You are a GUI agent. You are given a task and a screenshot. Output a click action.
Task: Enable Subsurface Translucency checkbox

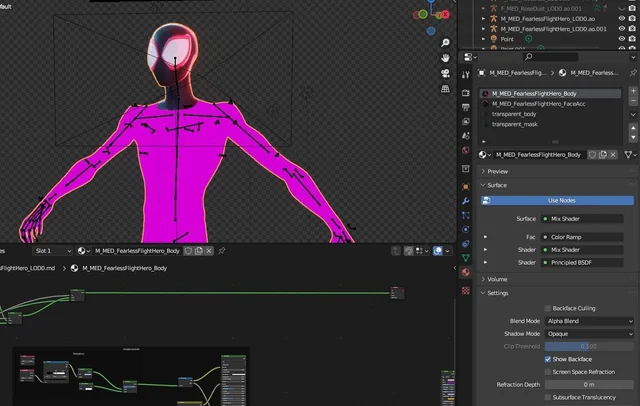coord(548,397)
